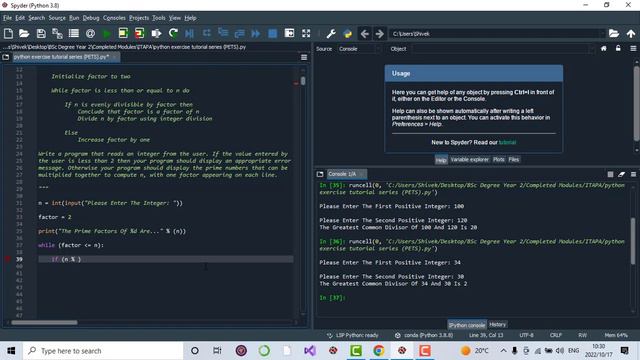Stop debugging blue square icon
Screen dimensions: 640x360
click(x=273, y=33)
